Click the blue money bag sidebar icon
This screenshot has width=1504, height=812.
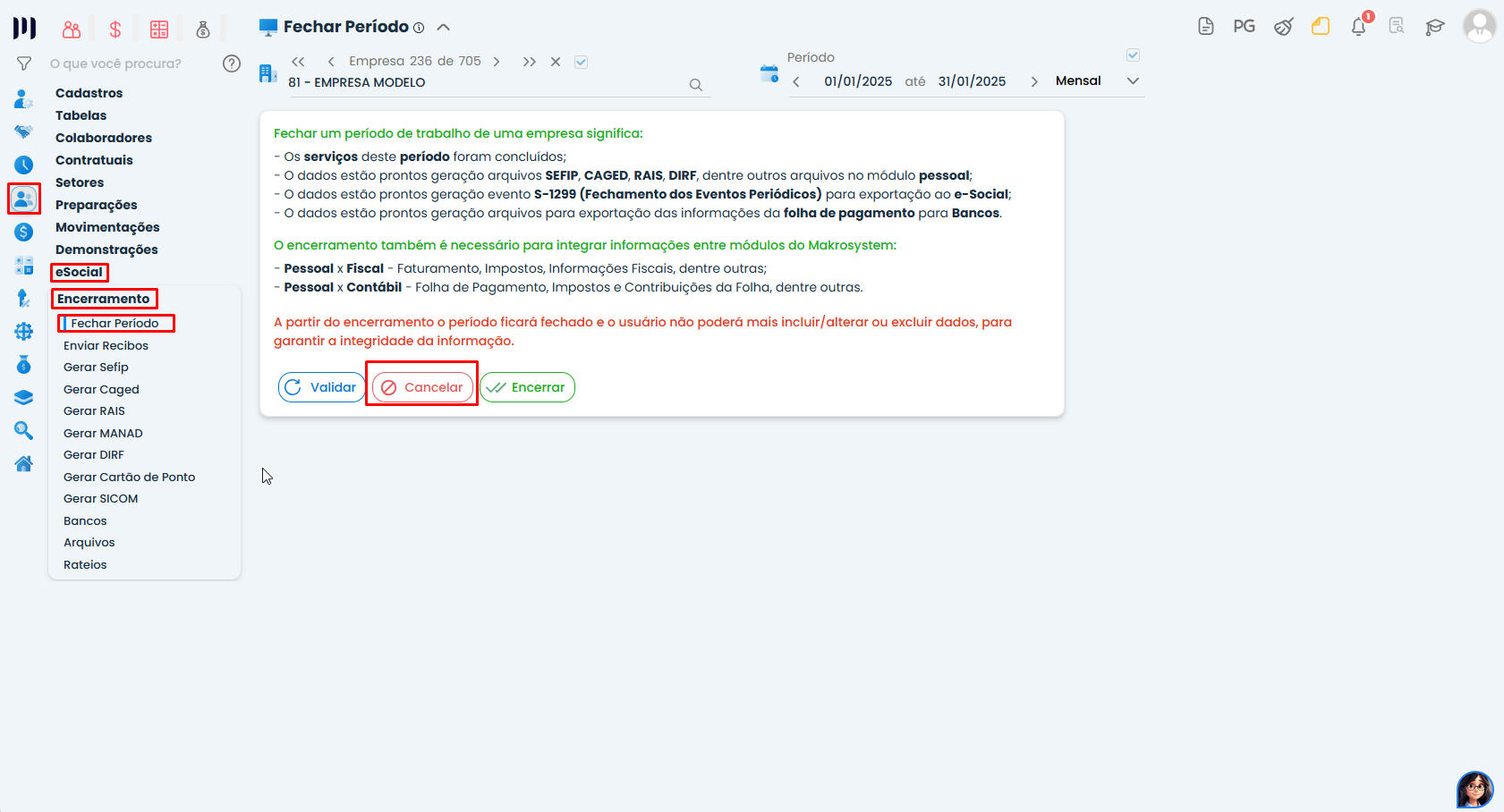tap(24, 365)
